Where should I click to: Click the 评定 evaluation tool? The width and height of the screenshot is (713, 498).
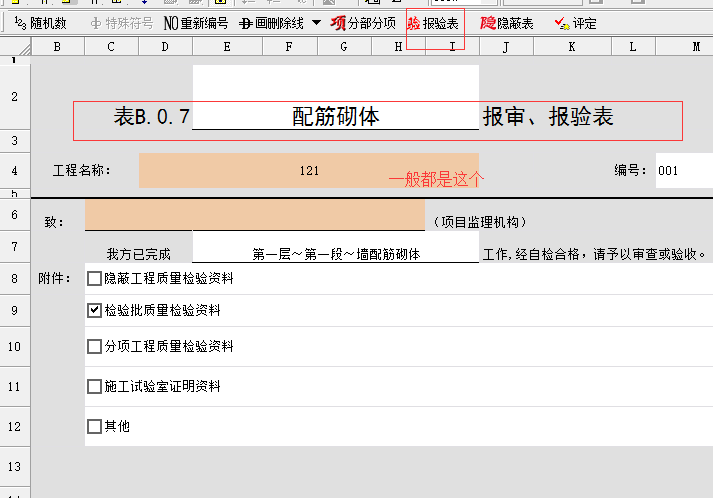576,23
